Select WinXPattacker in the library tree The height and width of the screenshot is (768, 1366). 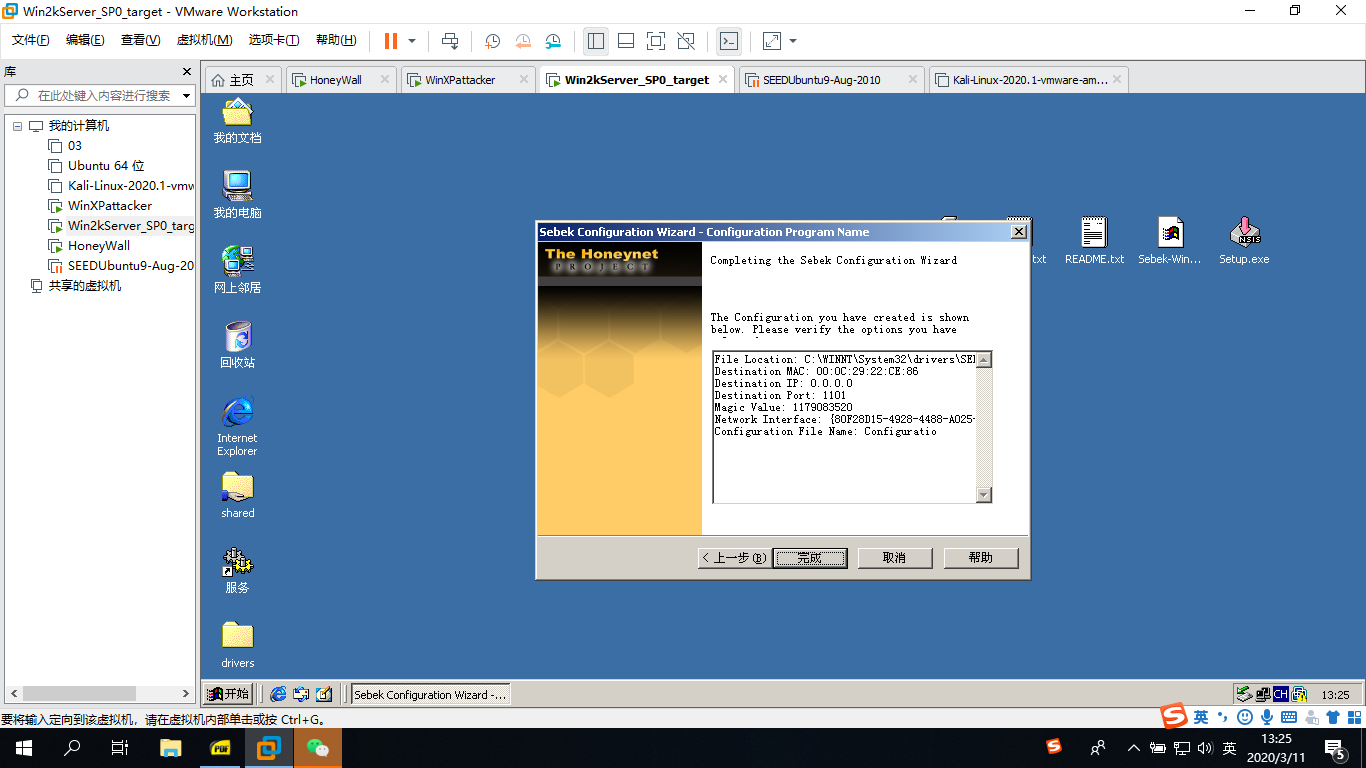pyautogui.click(x=100, y=206)
